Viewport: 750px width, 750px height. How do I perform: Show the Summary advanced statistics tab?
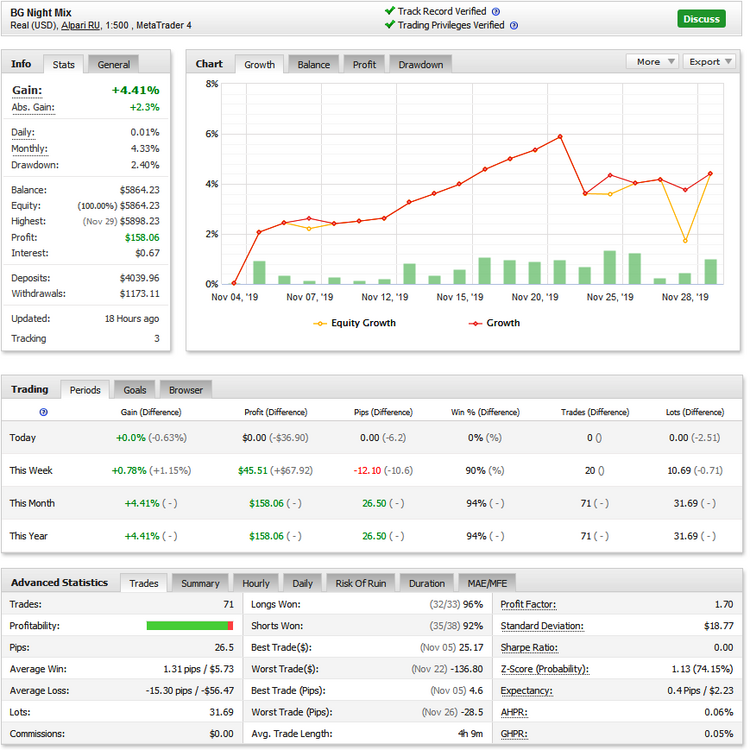point(200,584)
